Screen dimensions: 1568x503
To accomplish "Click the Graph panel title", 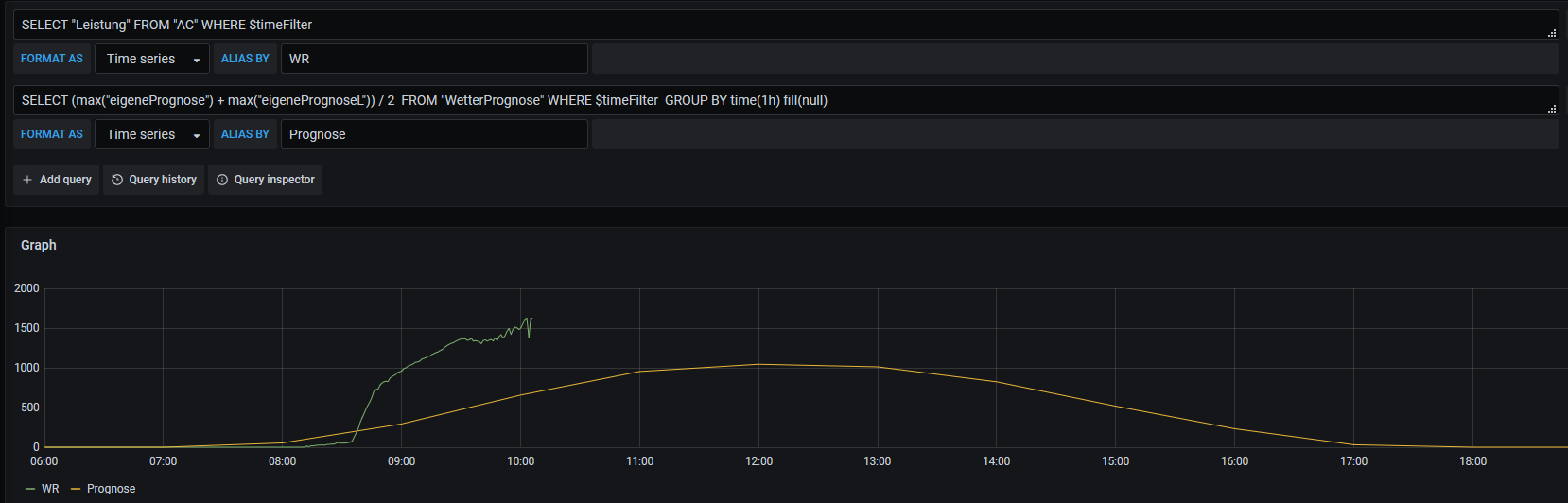I will (39, 245).
